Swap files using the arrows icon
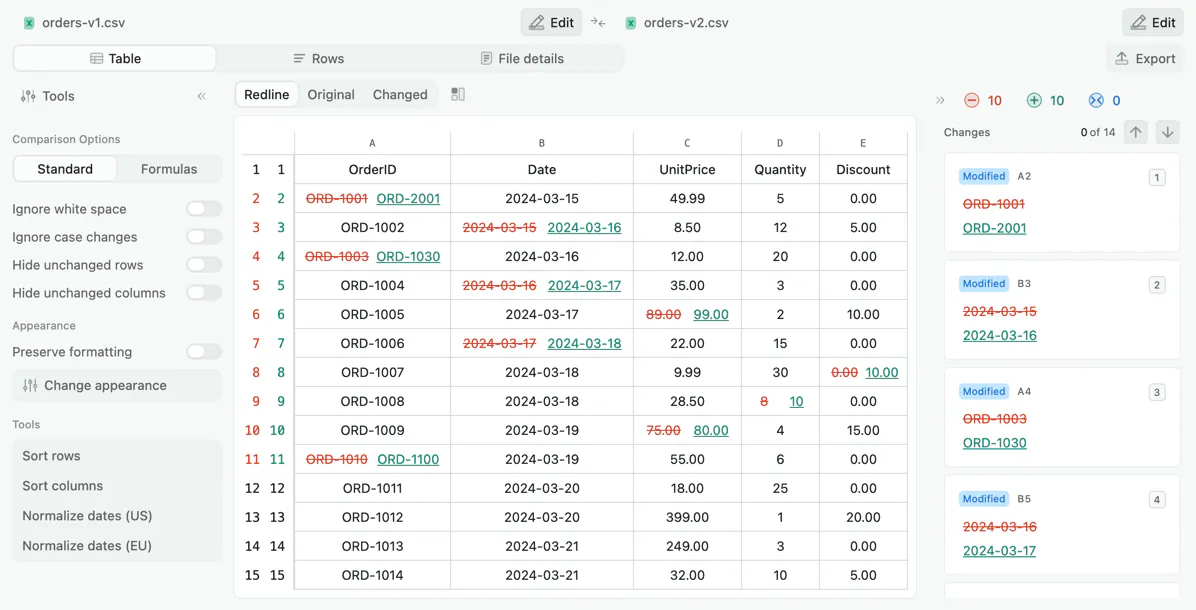This screenshot has height=610, width=1196. click(598, 23)
